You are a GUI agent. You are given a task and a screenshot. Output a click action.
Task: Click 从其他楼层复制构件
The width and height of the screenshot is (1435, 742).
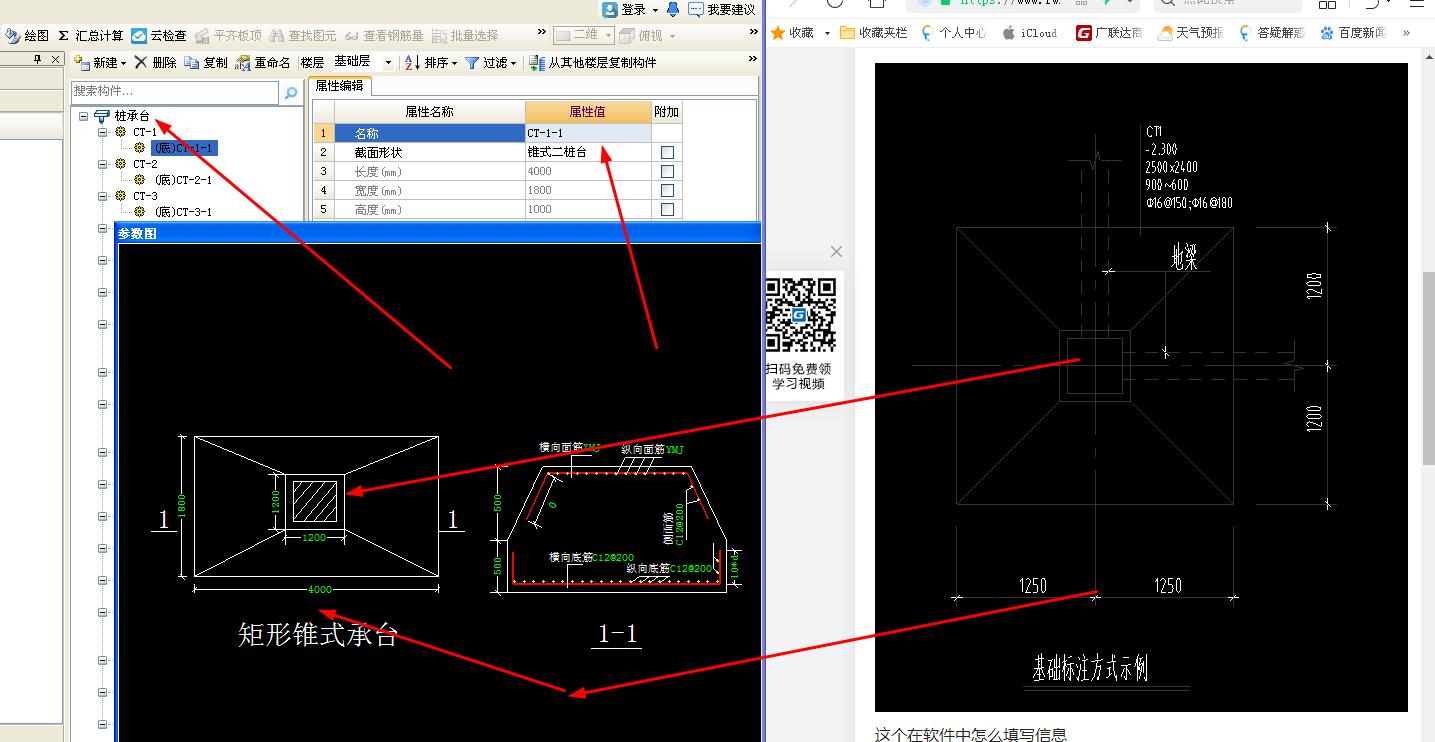(593, 62)
